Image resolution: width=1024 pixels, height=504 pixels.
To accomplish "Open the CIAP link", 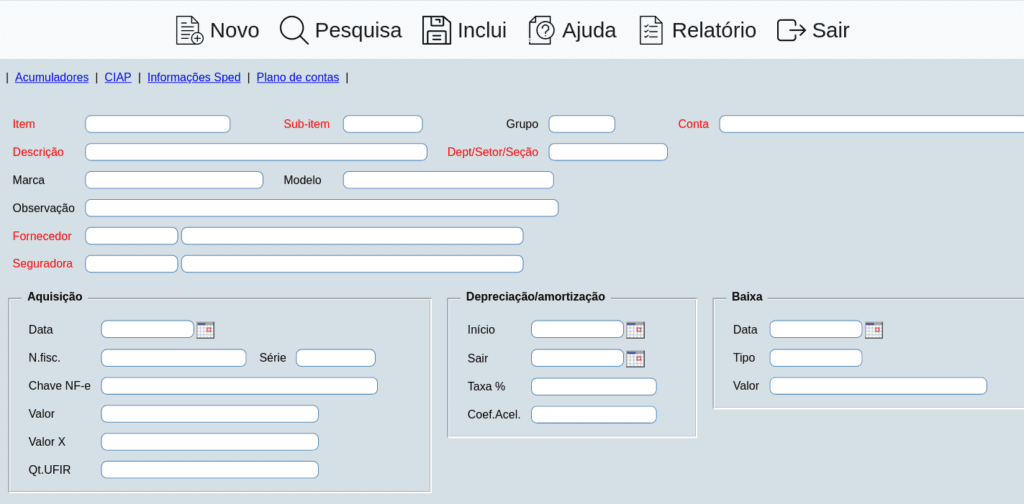I will (x=118, y=77).
